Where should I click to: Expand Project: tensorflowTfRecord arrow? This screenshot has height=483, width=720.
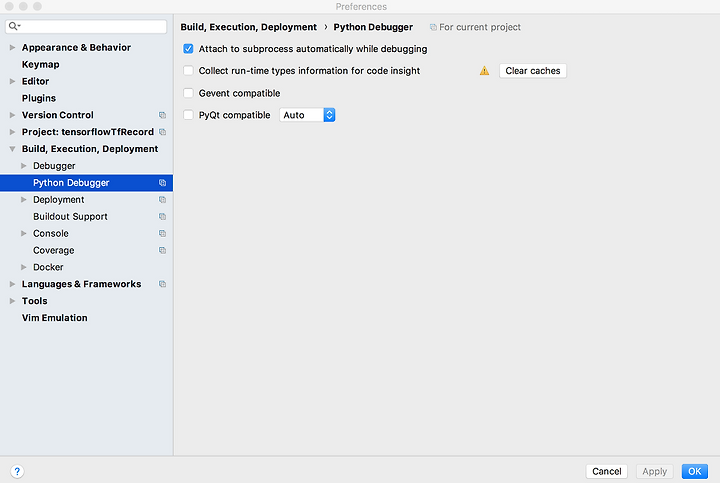12,132
